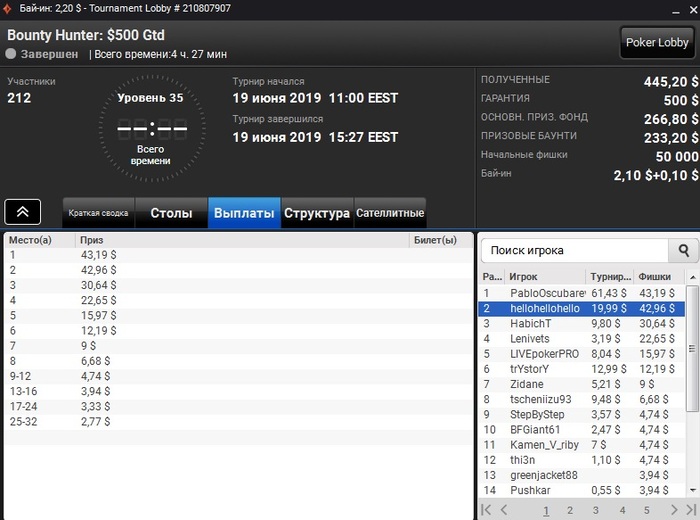Select page 5 of the player list
The width and height of the screenshot is (700, 520).
coord(646,510)
